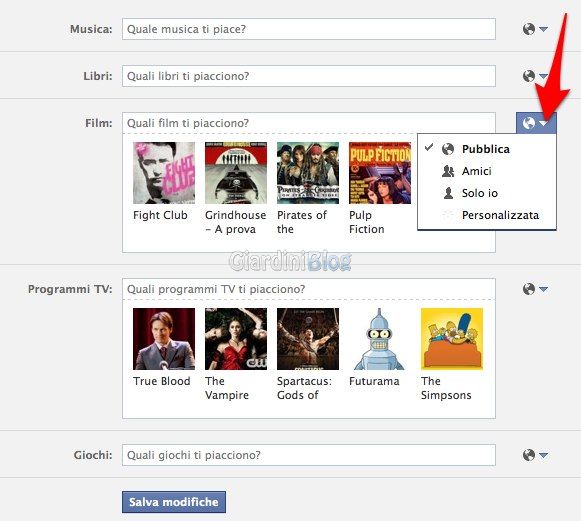Click the Fight Club title text
Image resolution: width=581 pixels, height=521 pixels.
160,215
